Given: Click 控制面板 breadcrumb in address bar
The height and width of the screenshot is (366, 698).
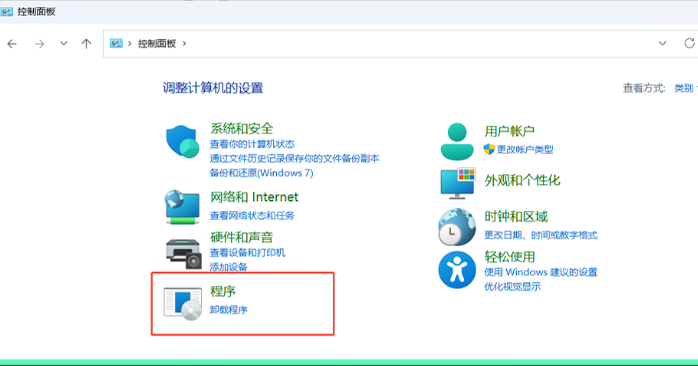Looking at the screenshot, I should point(157,44).
